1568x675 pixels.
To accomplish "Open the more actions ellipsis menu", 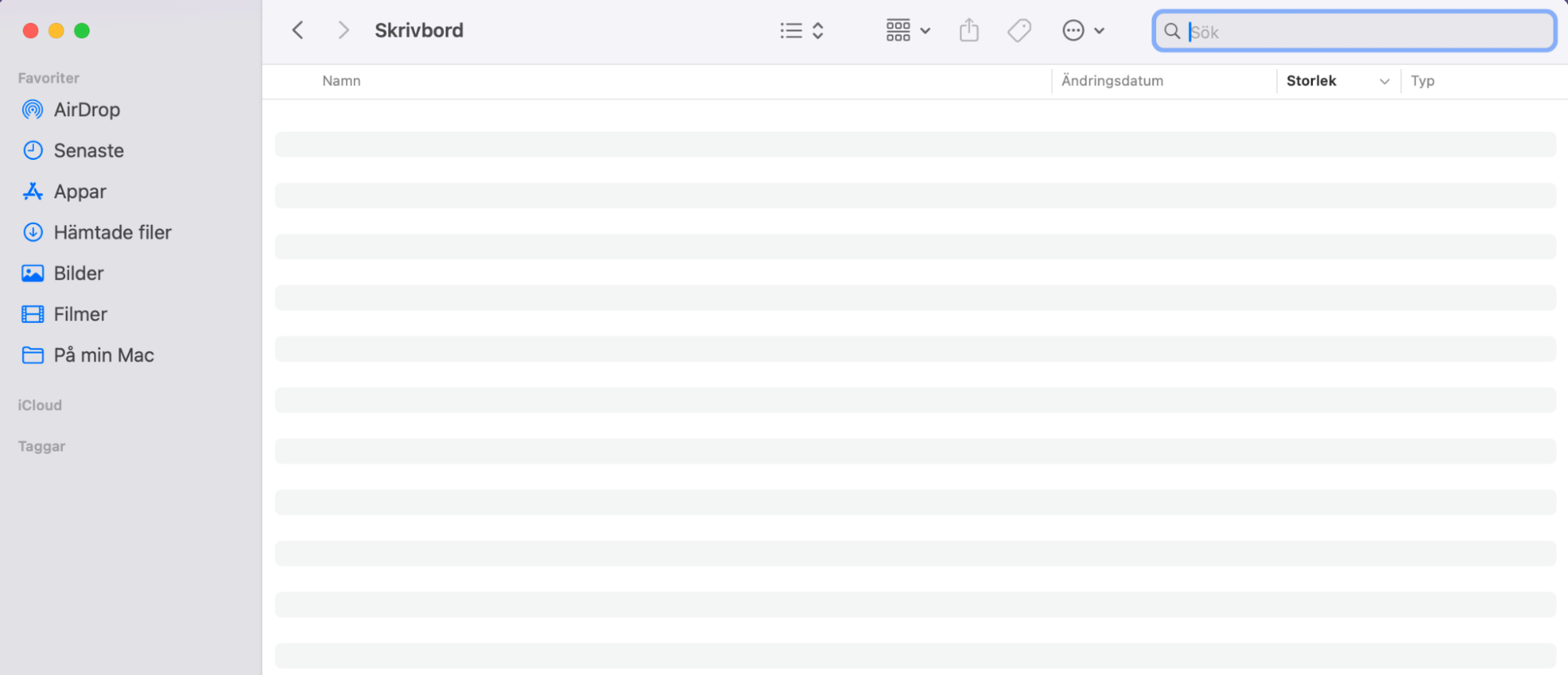I will [1083, 31].
